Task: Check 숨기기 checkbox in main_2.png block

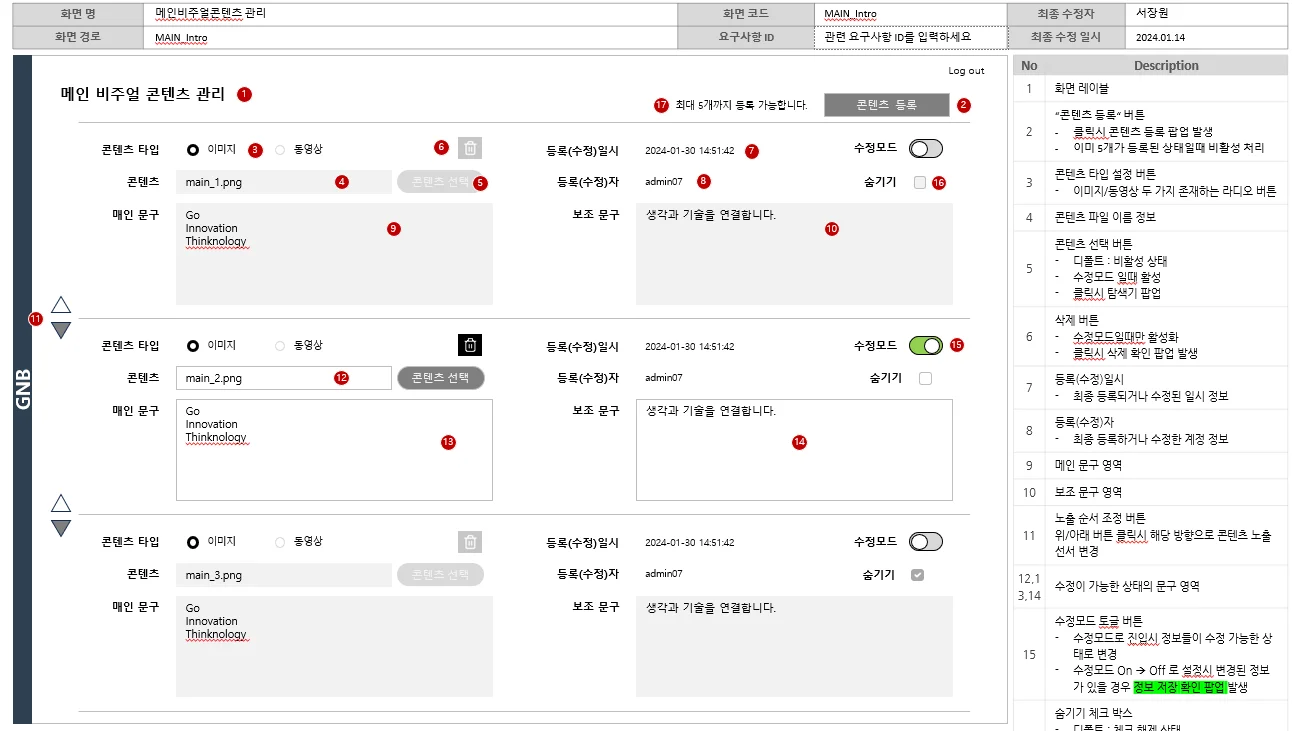Action: point(925,378)
